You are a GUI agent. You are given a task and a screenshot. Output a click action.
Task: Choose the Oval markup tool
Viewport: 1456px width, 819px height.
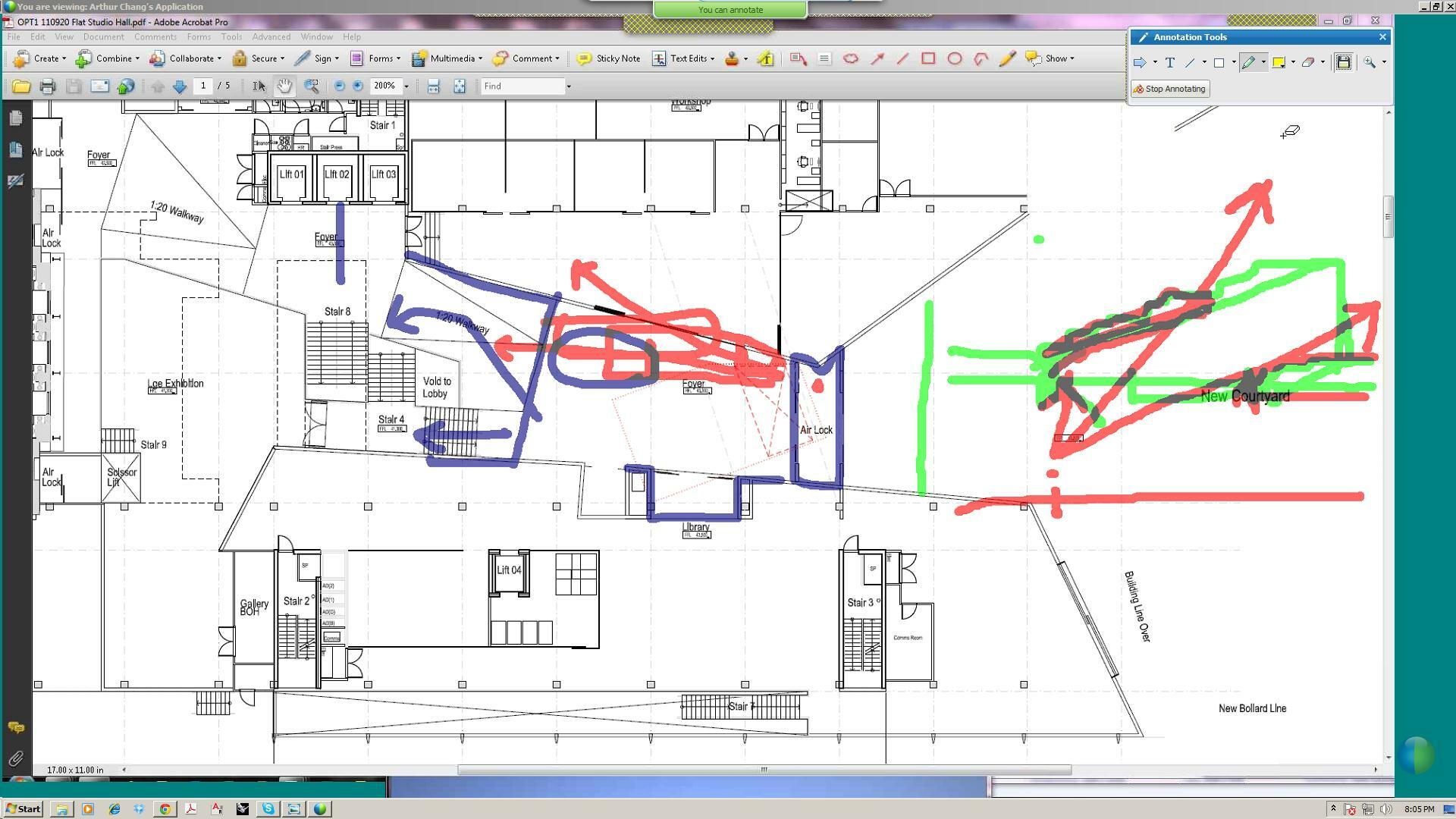click(x=955, y=58)
